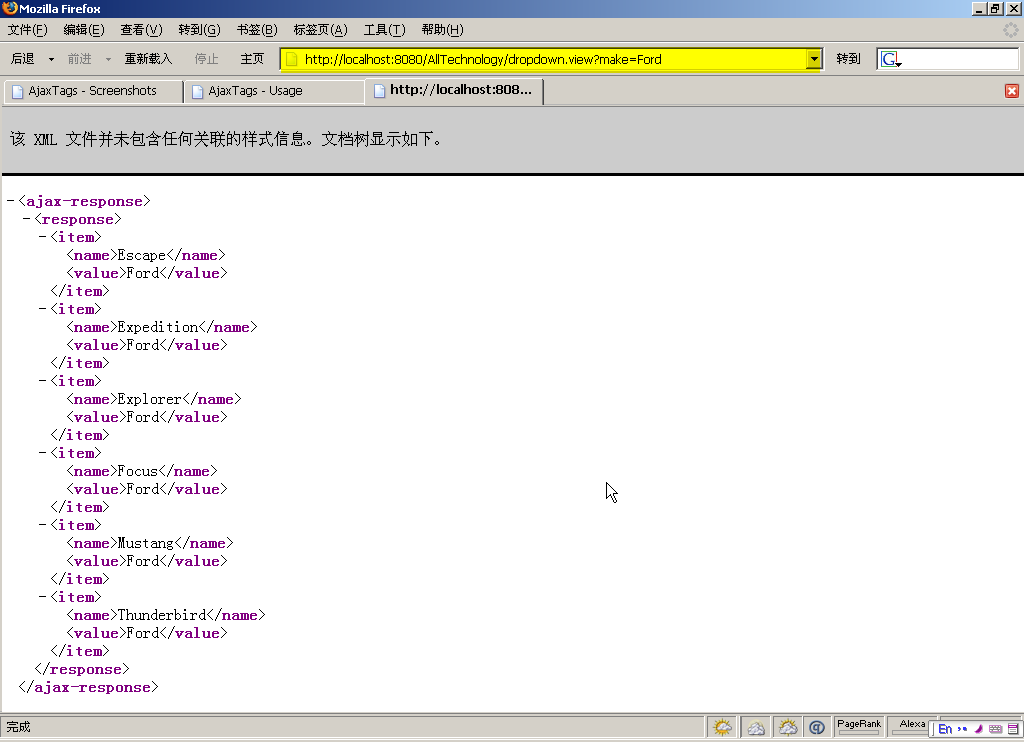Open the 帮助(H) menu
Image resolution: width=1024 pixels, height=742 pixels.
tap(442, 30)
